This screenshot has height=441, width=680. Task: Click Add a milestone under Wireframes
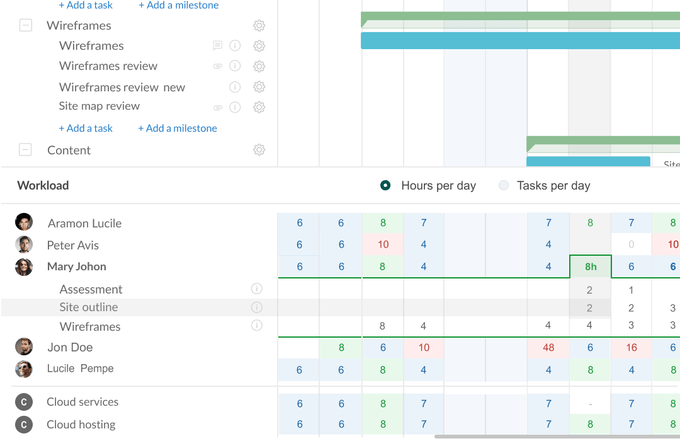click(177, 128)
